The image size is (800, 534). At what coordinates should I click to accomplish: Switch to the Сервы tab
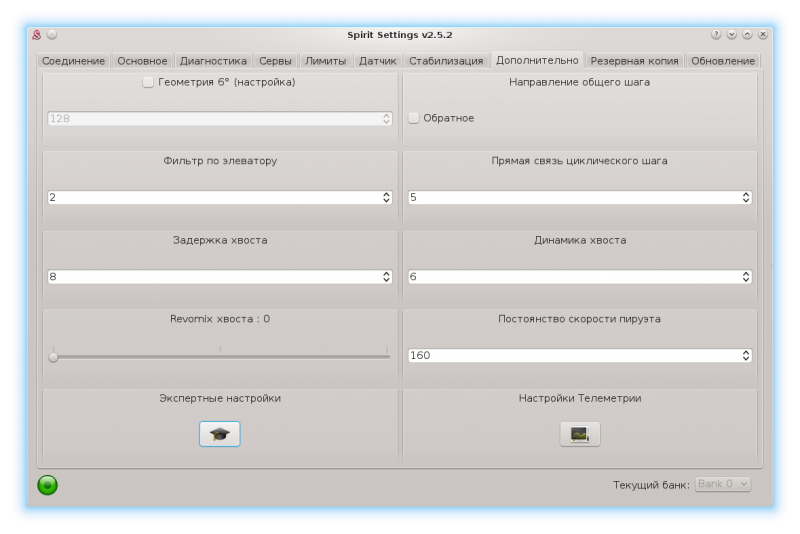[275, 61]
